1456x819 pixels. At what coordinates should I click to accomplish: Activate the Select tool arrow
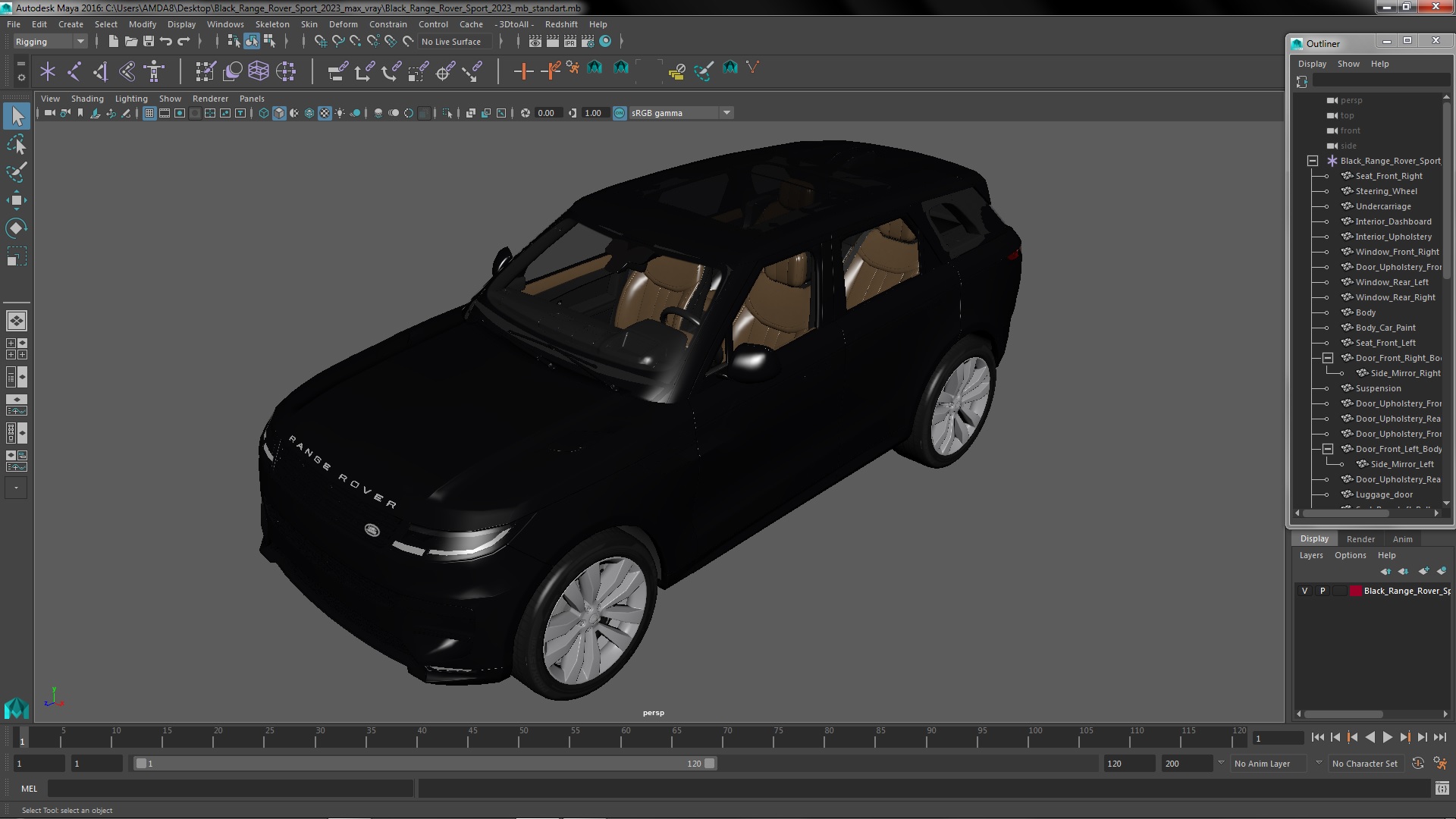pyautogui.click(x=17, y=116)
